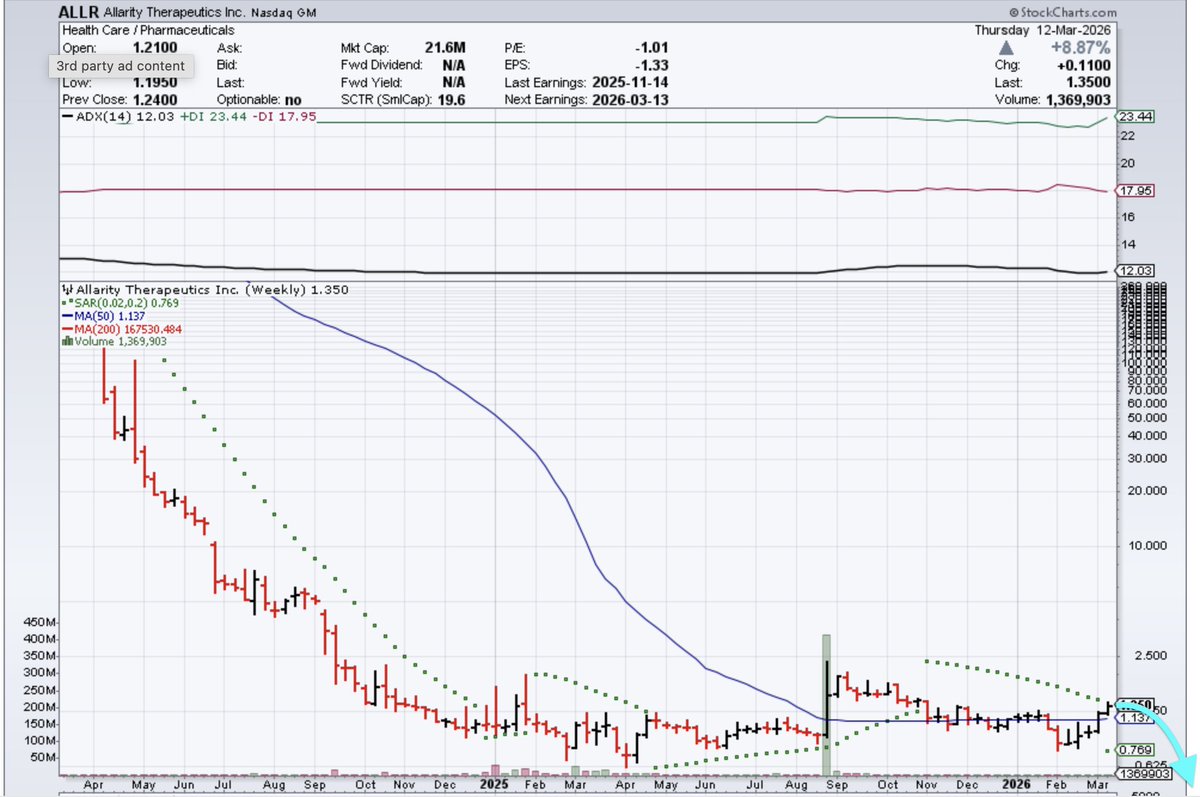Click the Fwd Dividend N/A value
This screenshot has width=1200, height=797.
[454, 66]
